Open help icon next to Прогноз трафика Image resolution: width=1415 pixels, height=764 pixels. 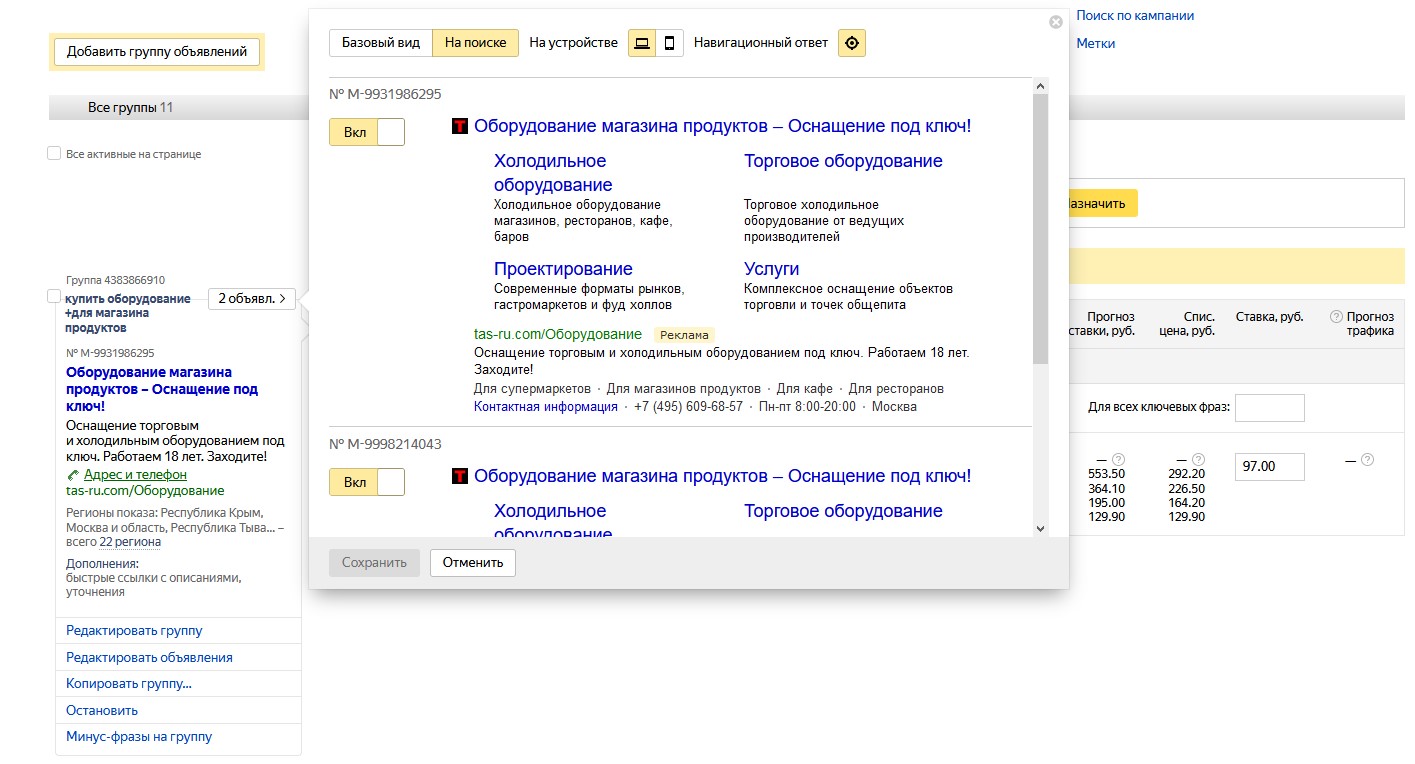(1336, 316)
